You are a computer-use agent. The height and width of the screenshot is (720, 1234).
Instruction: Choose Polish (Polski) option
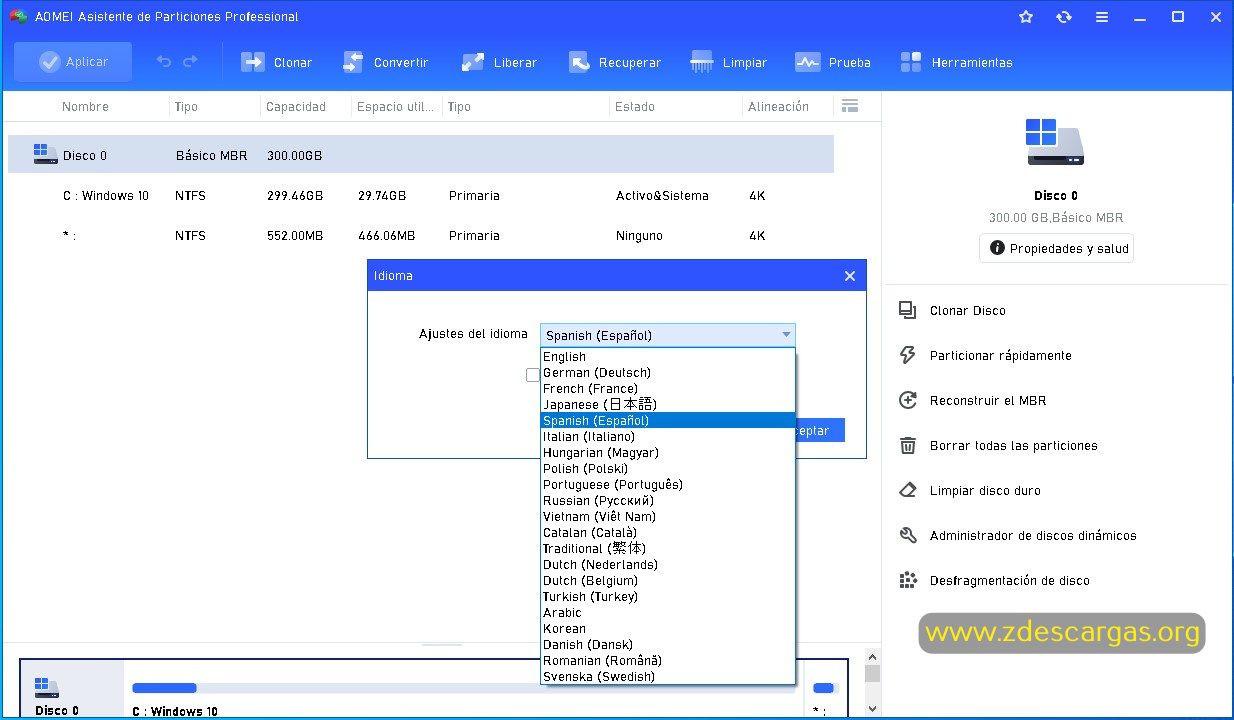pyautogui.click(x=668, y=469)
